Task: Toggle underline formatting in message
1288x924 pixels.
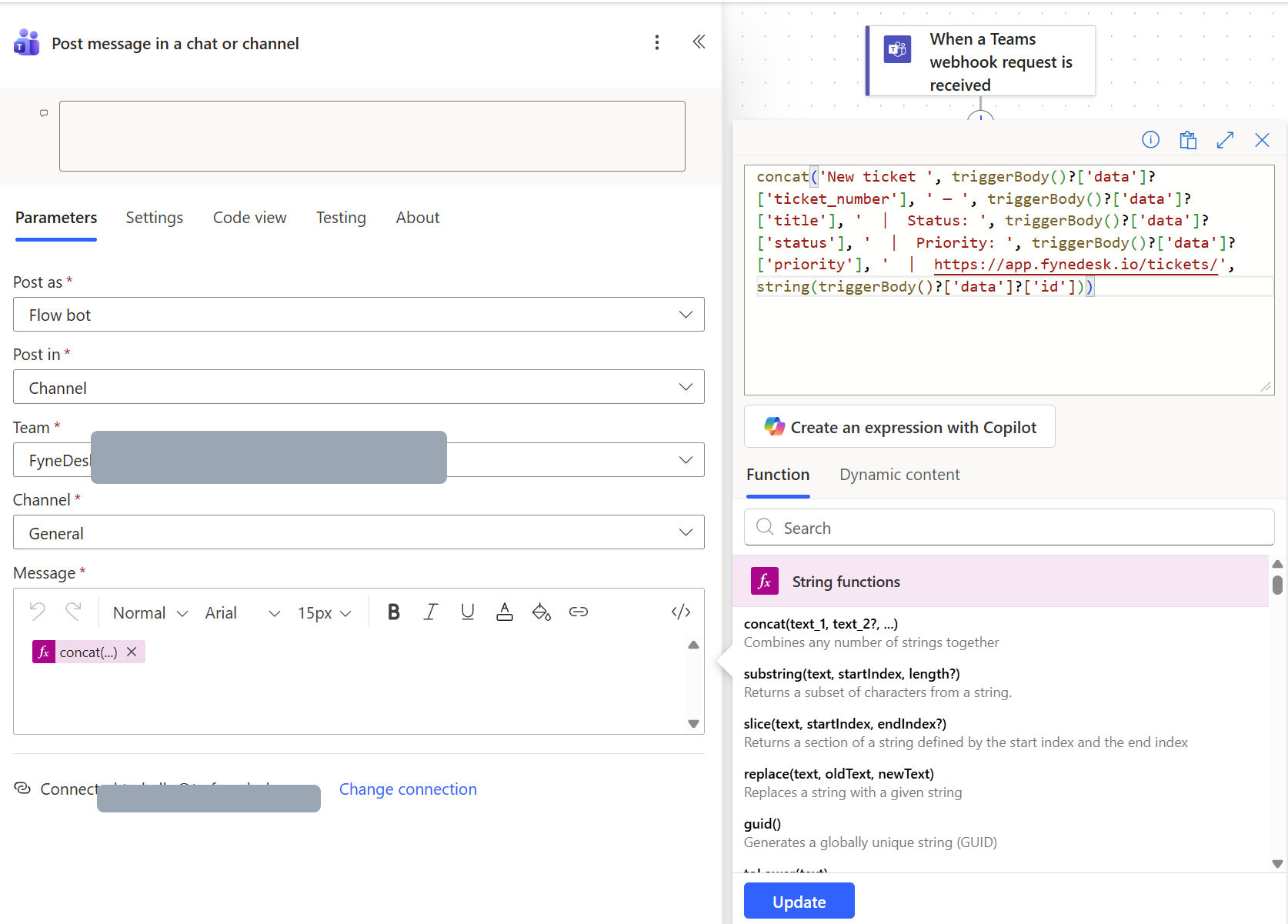Action: pyautogui.click(x=467, y=612)
